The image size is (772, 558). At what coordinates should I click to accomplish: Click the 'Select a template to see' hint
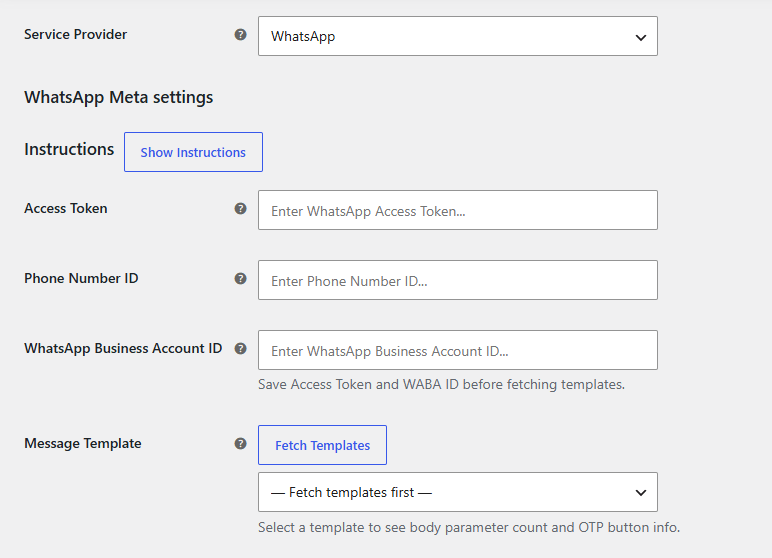point(469,527)
